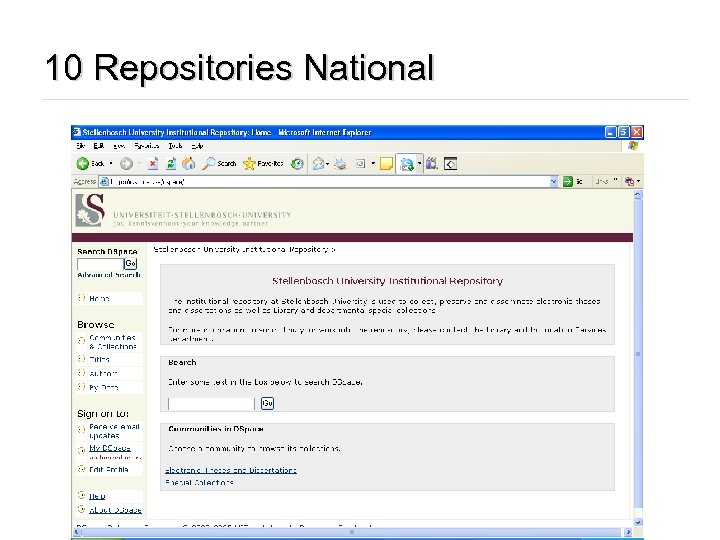Screen dimensions: 720x540
Task: Open the Forward button history dropdown arrow
Action: [139, 163]
